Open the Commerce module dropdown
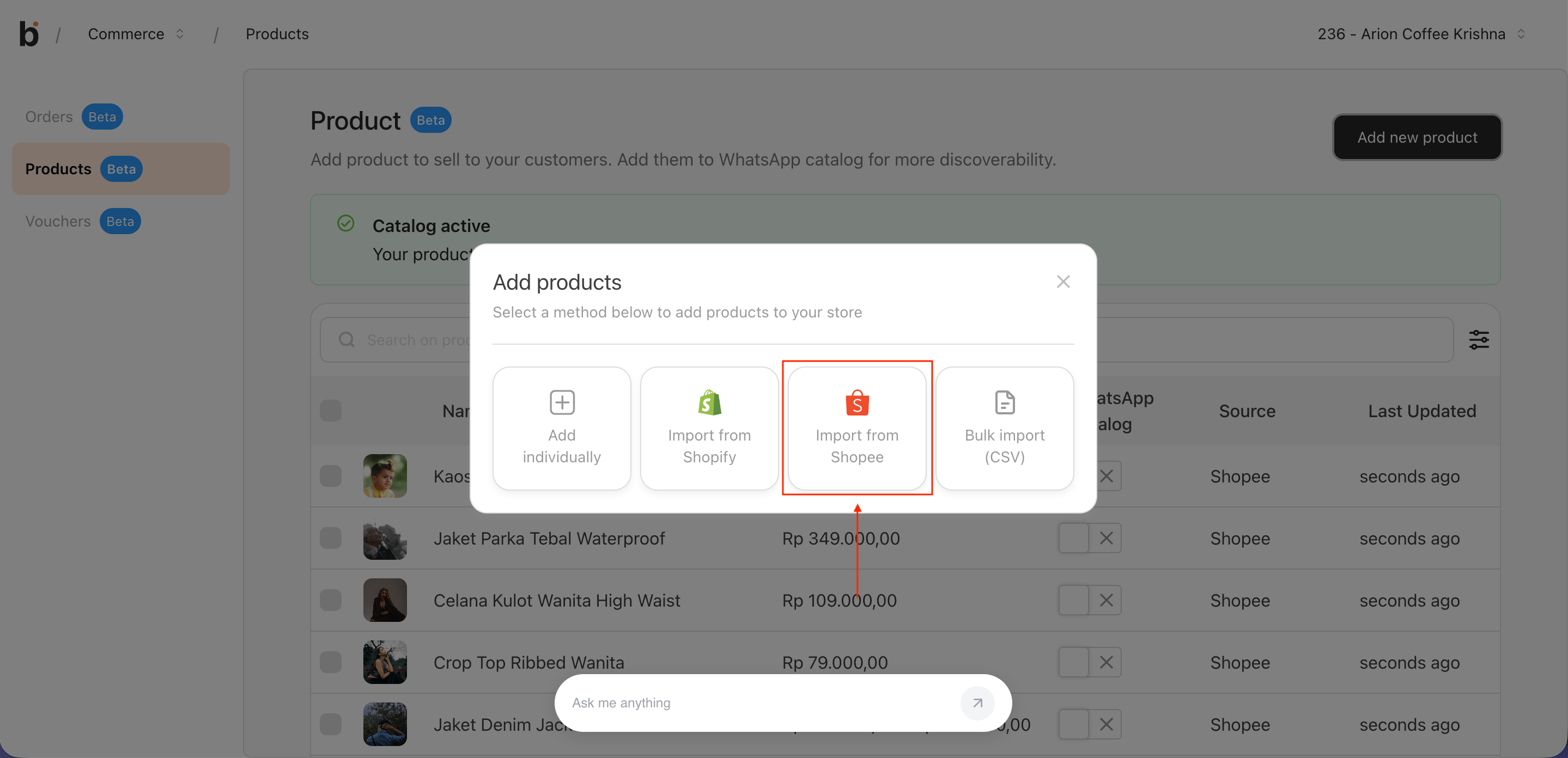This screenshot has width=1568, height=758. click(x=136, y=34)
